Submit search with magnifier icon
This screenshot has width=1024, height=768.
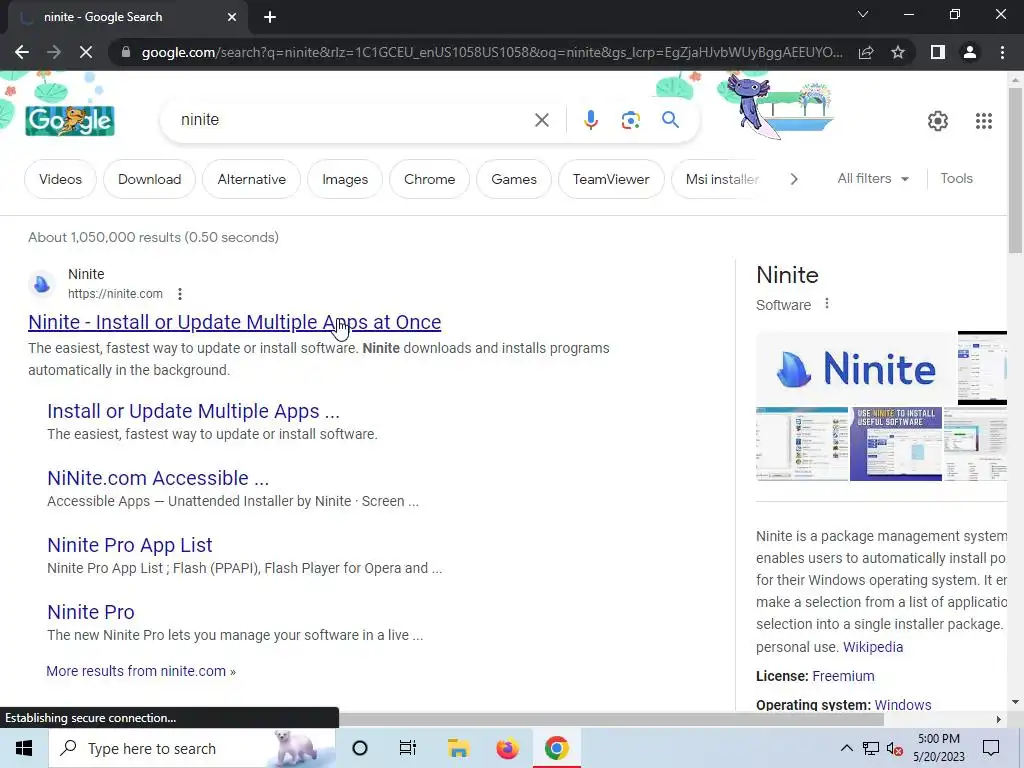coord(670,120)
